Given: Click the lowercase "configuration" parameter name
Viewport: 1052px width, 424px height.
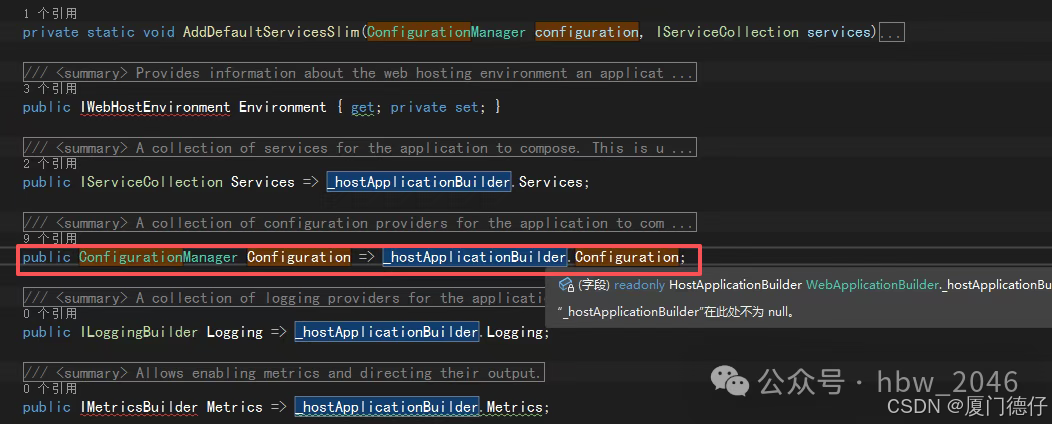Looking at the screenshot, I should click(586, 32).
